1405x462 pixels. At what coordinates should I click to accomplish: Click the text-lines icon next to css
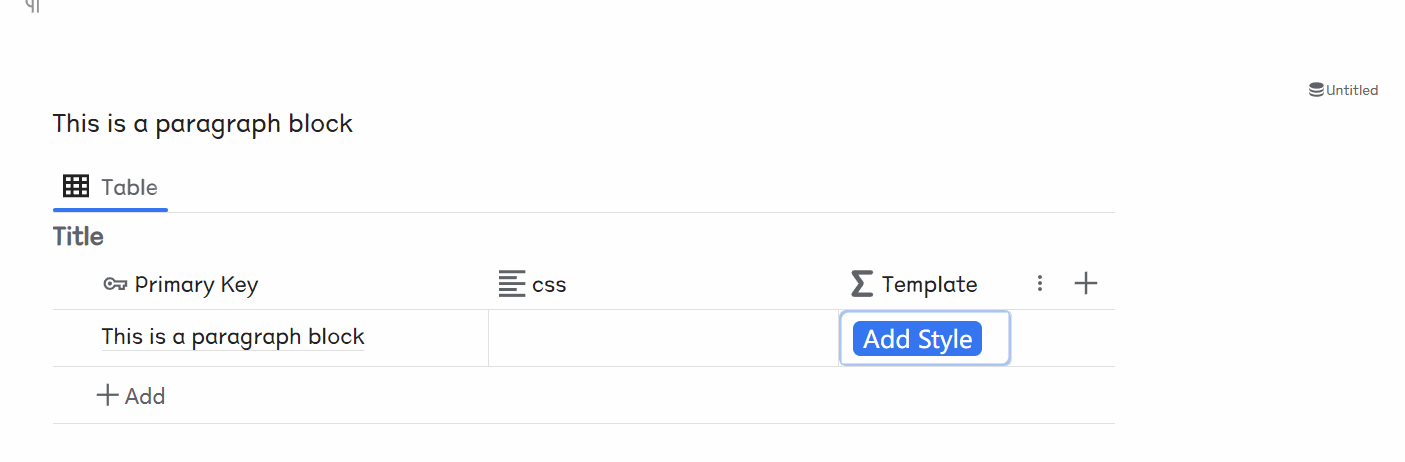pos(512,285)
